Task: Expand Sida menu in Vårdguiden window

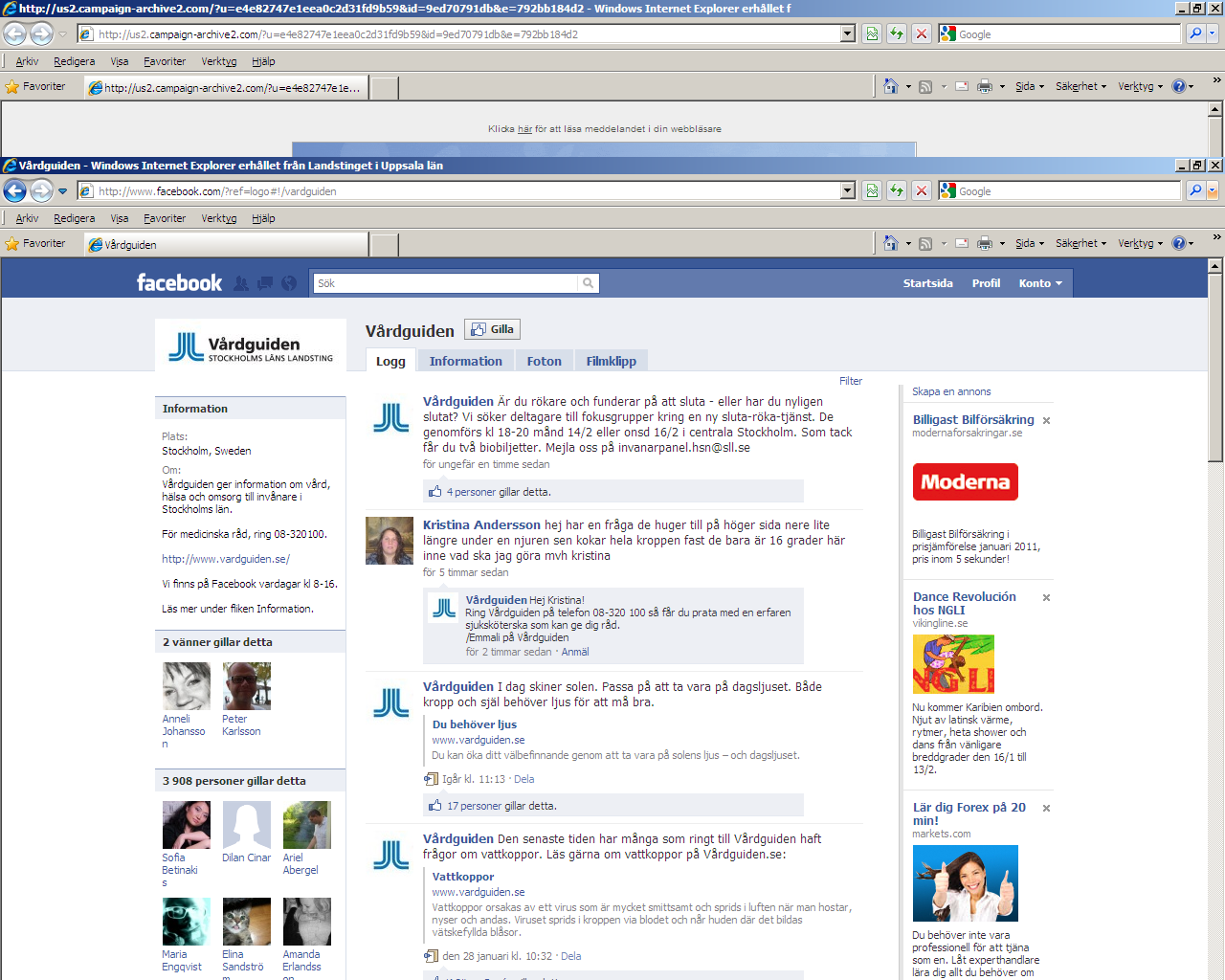Action: pyautogui.click(x=1030, y=243)
